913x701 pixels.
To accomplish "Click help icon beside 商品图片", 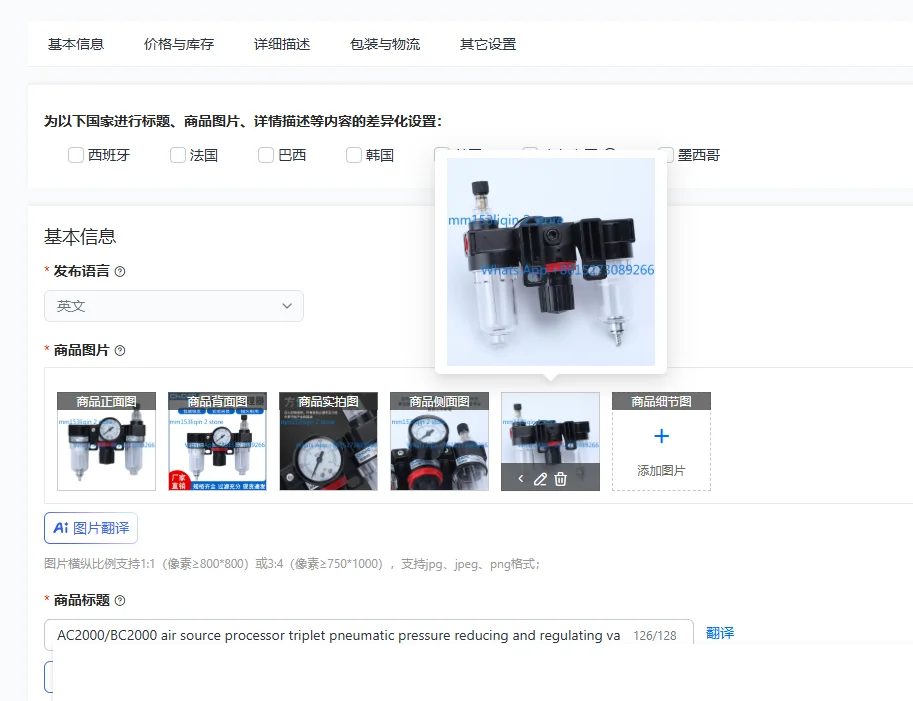I will pos(120,350).
